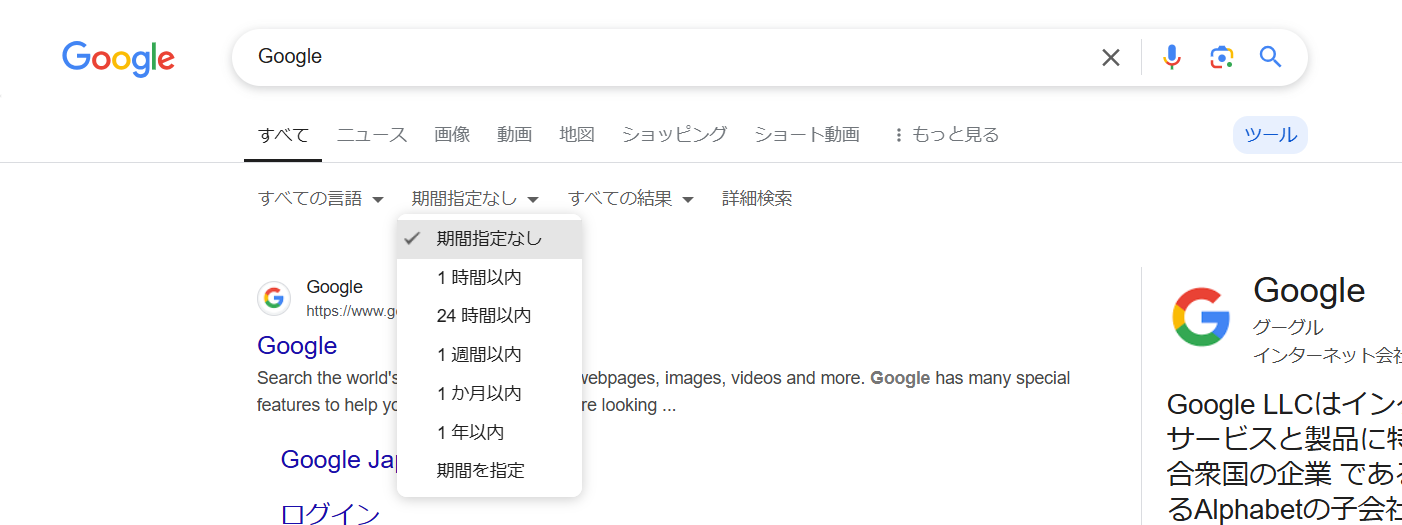The width and height of the screenshot is (1402, 525).
Task: Click the Google logo at top left
Action: [x=118, y=58]
